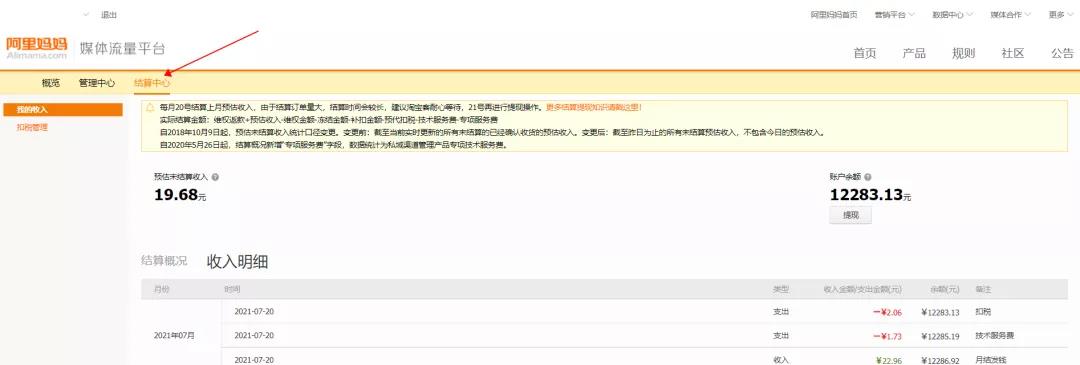The width and height of the screenshot is (1080, 365).
Task: Click 余额(元) column header
Action: tap(944, 289)
